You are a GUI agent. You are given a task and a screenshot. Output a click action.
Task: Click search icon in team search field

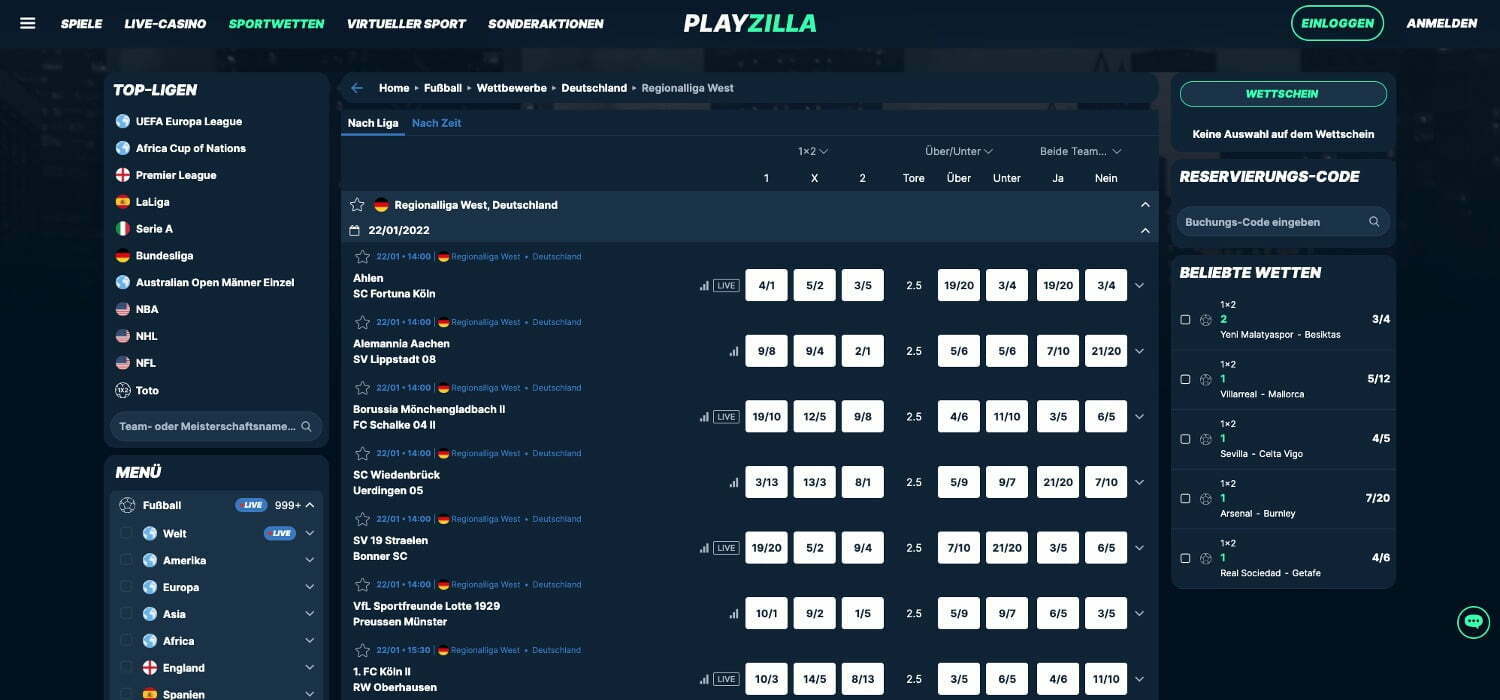coord(306,426)
